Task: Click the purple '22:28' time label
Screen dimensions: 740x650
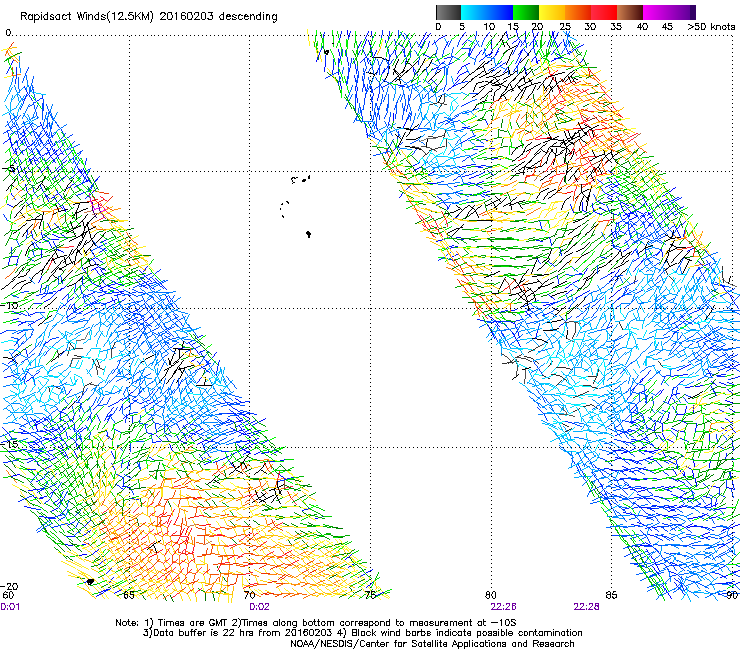Action: pyautogui.click(x=586, y=607)
